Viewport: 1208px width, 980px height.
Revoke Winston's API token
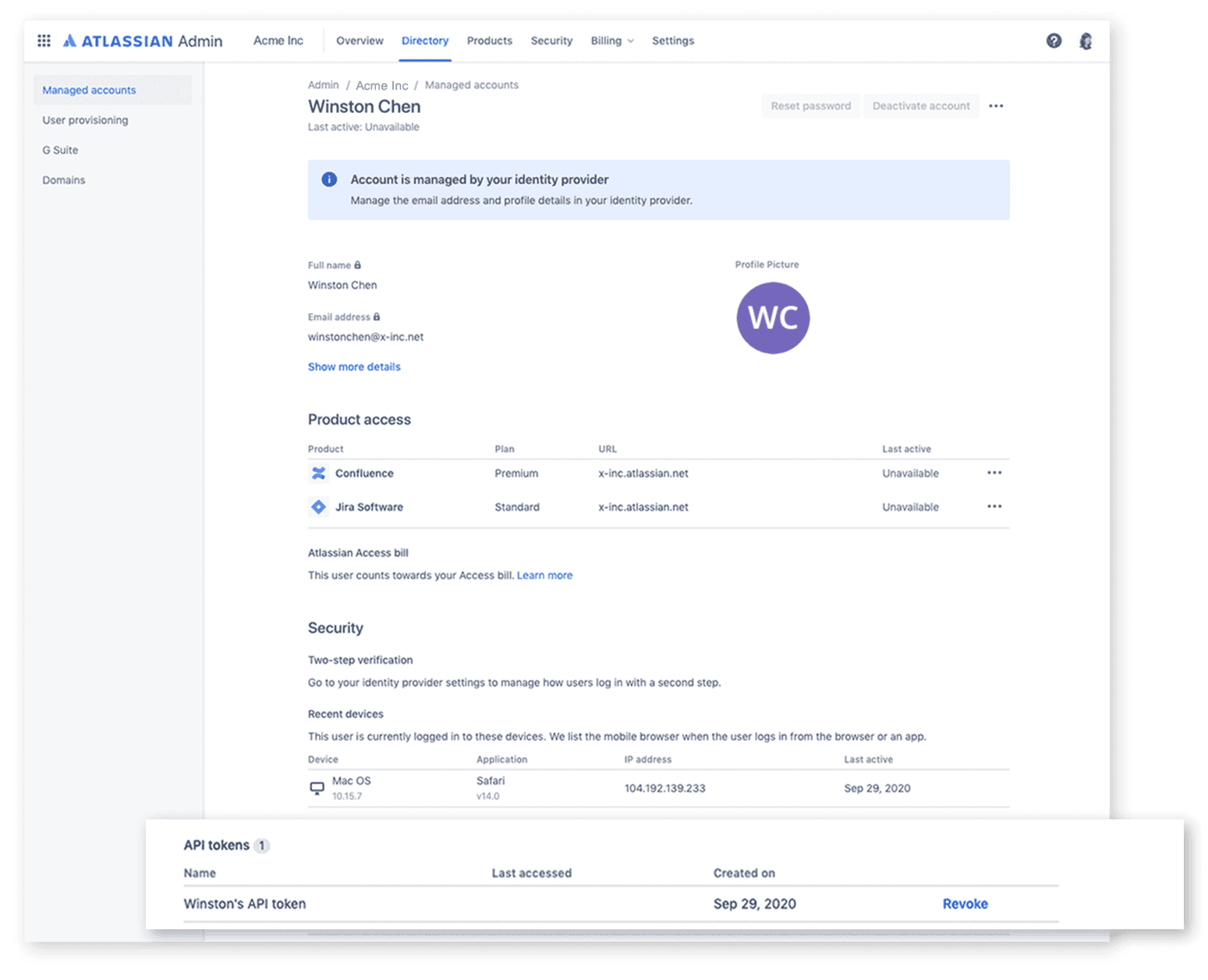click(x=965, y=904)
